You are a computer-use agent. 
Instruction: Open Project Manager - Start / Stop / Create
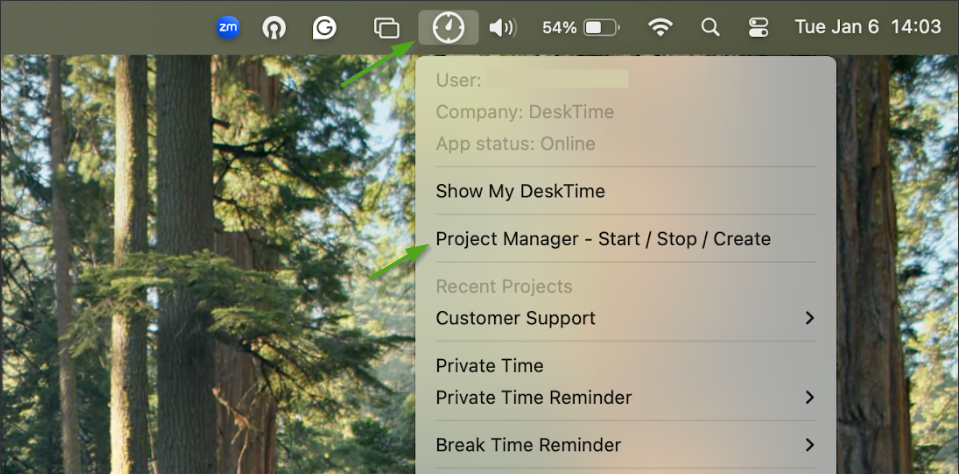pyautogui.click(x=603, y=239)
